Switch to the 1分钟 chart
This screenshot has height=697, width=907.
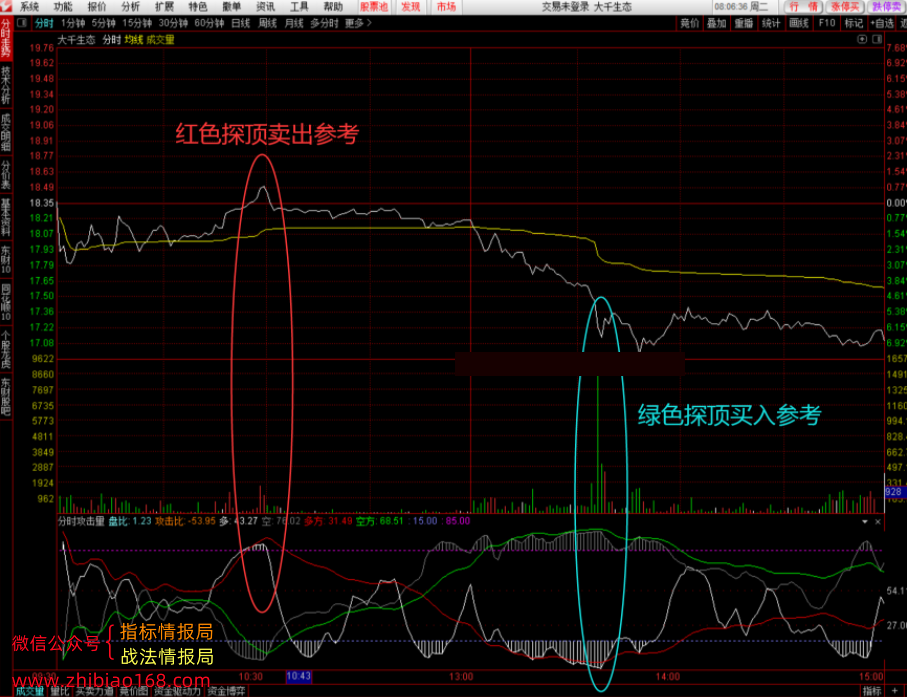point(73,23)
